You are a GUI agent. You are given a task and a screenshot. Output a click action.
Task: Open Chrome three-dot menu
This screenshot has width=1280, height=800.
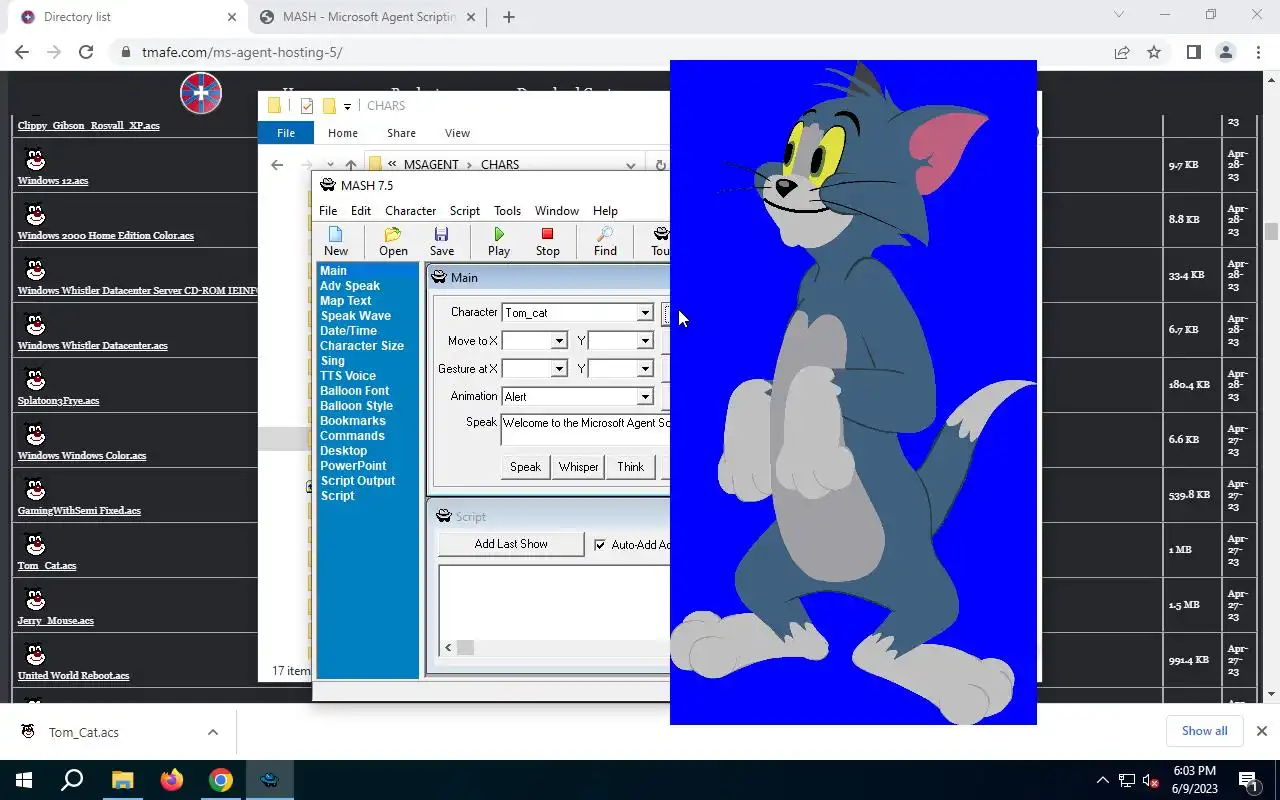pyautogui.click(x=1257, y=52)
